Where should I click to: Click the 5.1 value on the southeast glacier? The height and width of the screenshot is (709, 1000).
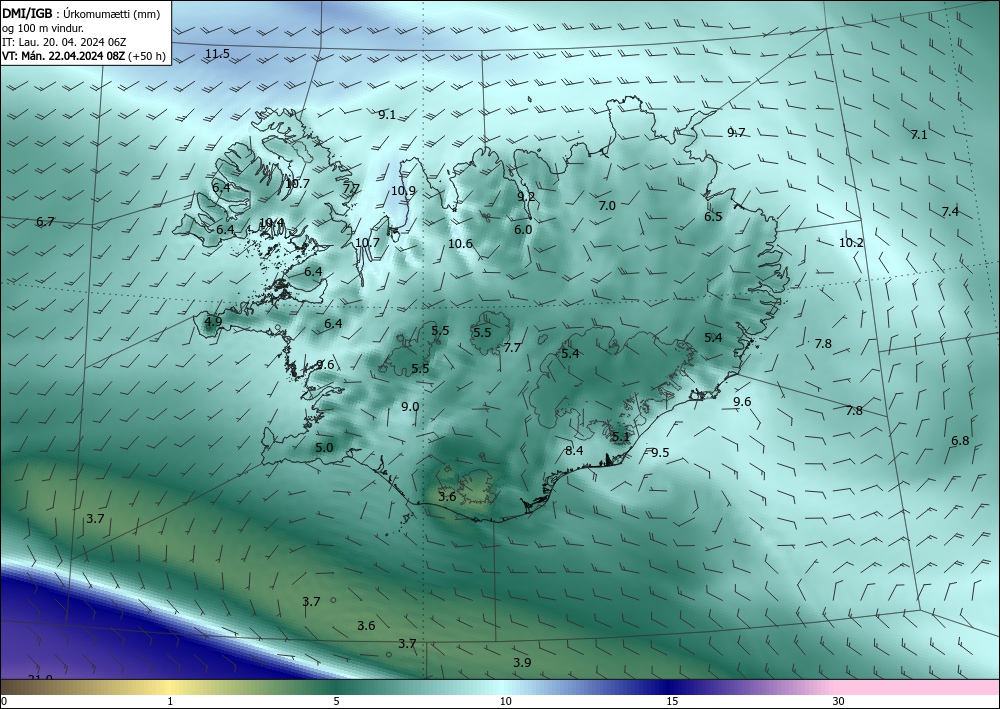621,437
